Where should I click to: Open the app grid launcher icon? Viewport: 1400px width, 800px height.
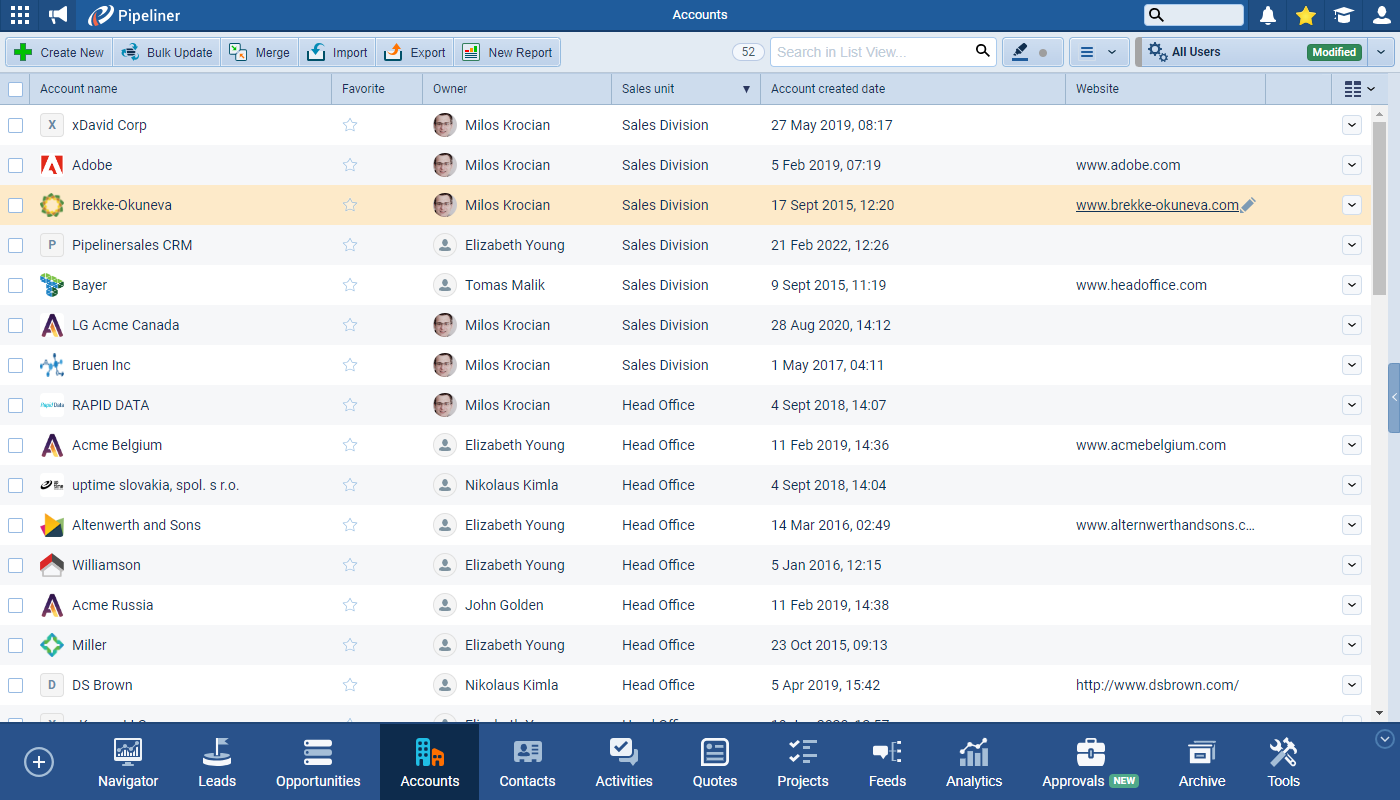[x=19, y=15]
